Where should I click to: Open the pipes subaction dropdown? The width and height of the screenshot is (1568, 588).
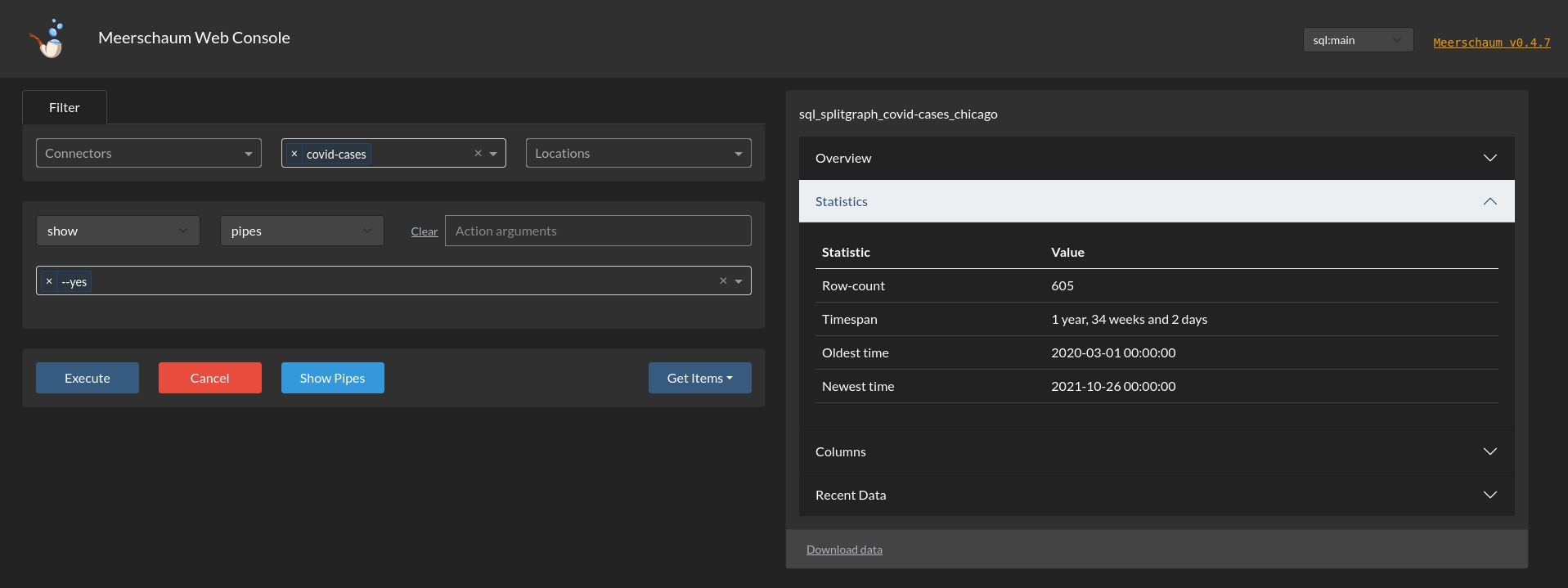pyautogui.click(x=301, y=231)
